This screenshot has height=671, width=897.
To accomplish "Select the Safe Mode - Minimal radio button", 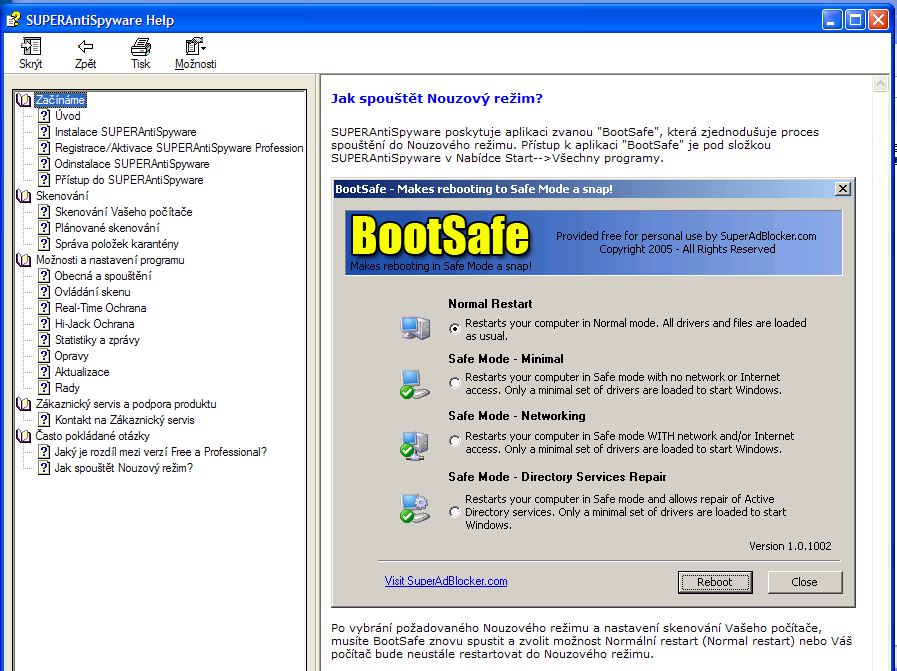I will (455, 383).
